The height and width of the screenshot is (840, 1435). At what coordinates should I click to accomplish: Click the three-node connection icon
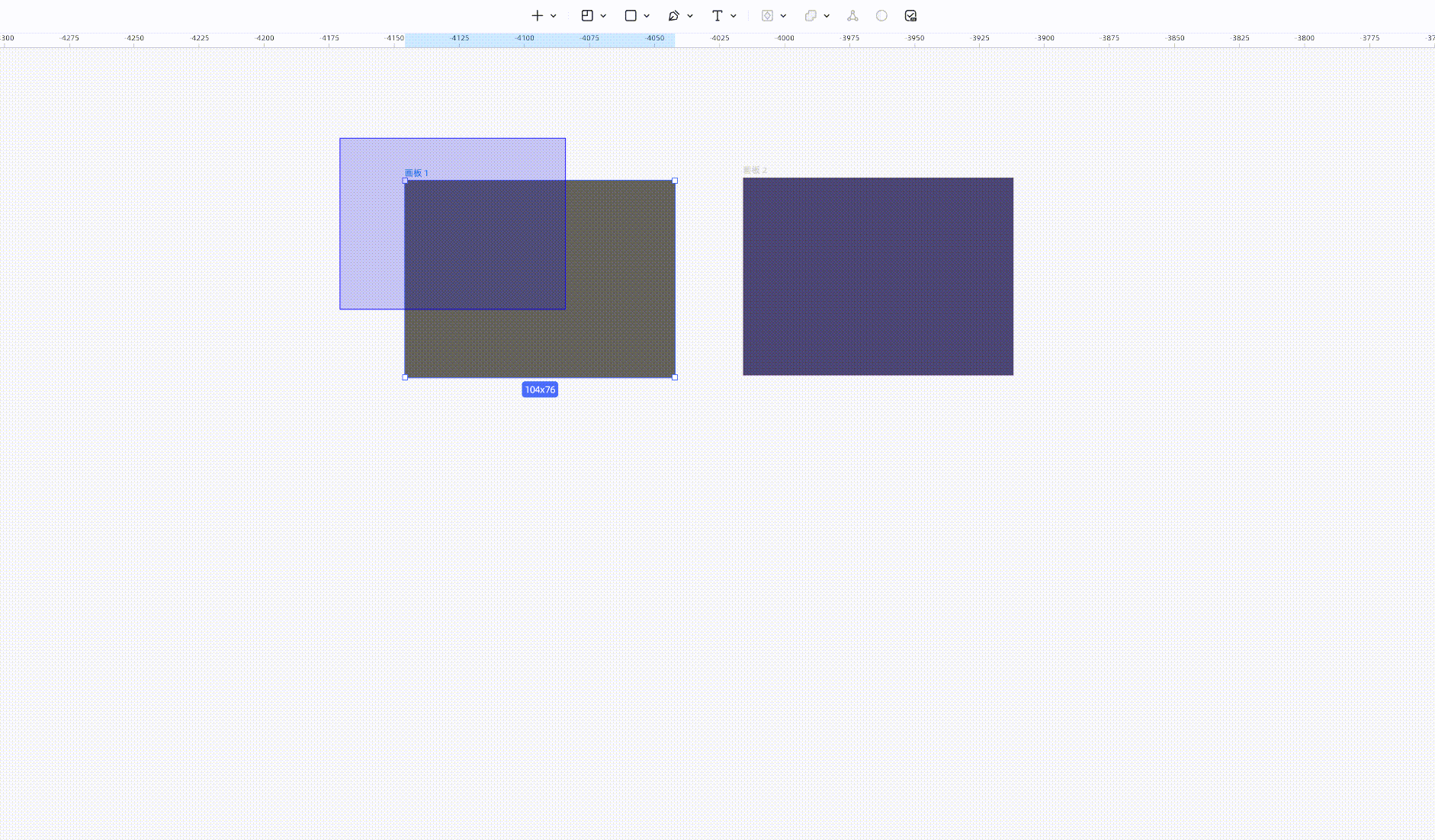click(x=852, y=15)
